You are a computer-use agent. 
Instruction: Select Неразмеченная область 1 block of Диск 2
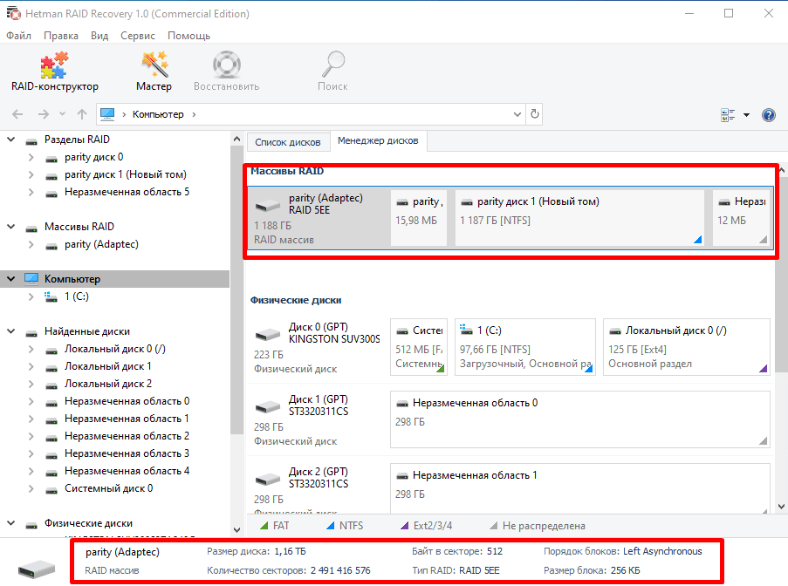point(580,489)
